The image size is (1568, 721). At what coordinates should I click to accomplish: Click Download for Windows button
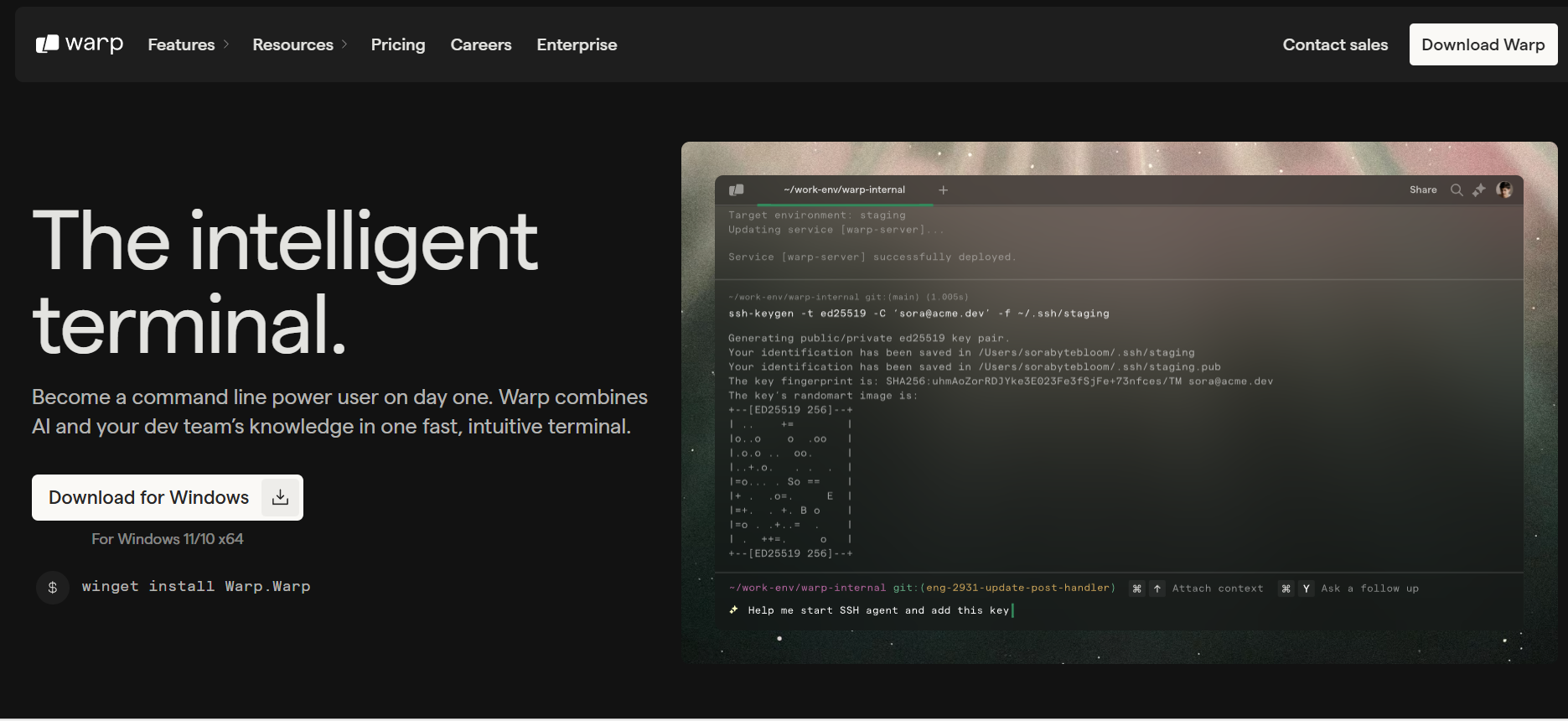coord(168,497)
